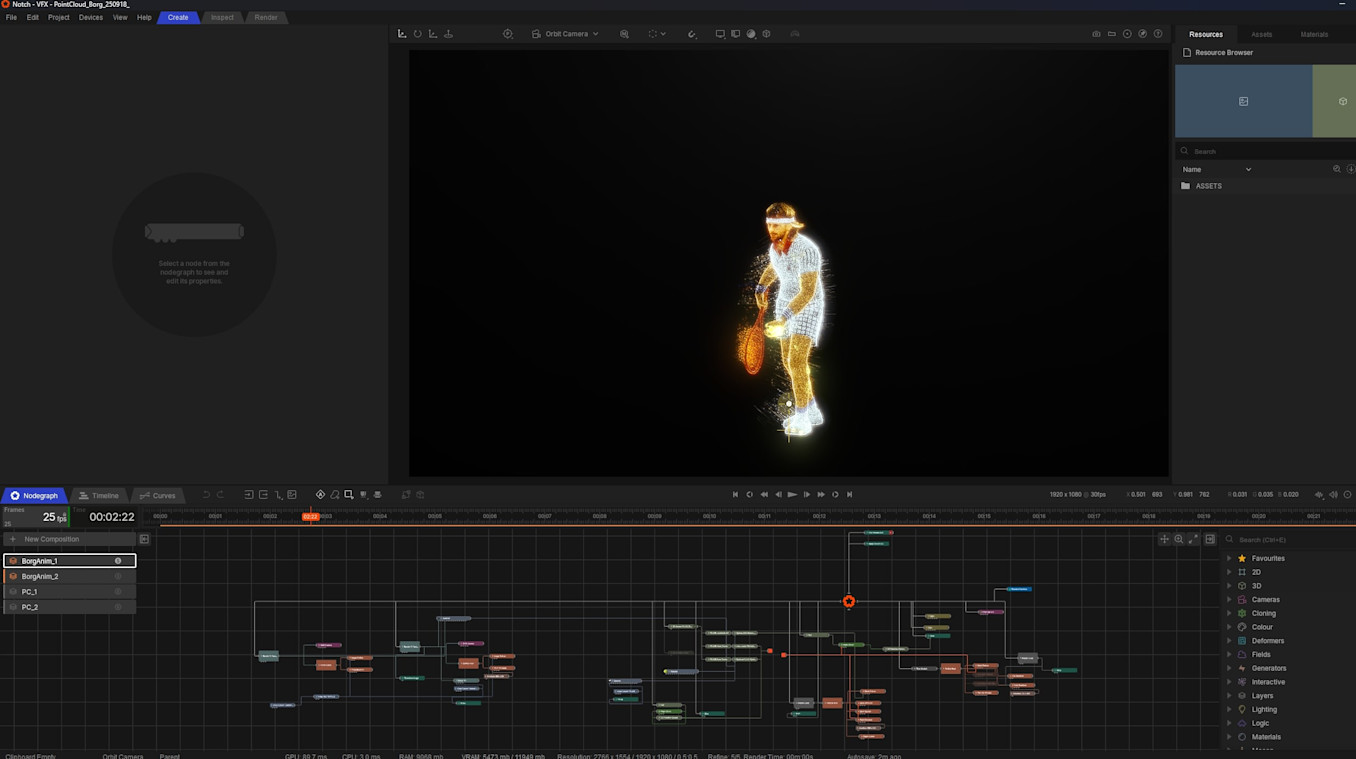Toggle the BorgAnim_2 layer status indicator
The width and height of the screenshot is (1356, 759).
[118, 577]
